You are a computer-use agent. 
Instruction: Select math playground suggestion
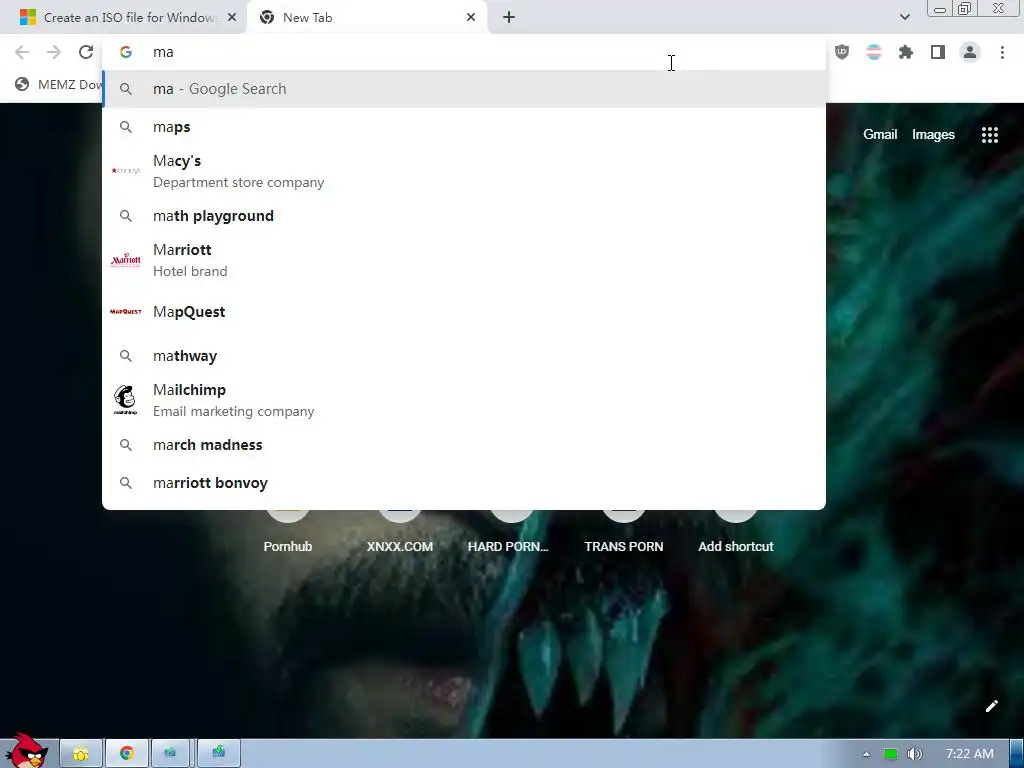tap(464, 216)
